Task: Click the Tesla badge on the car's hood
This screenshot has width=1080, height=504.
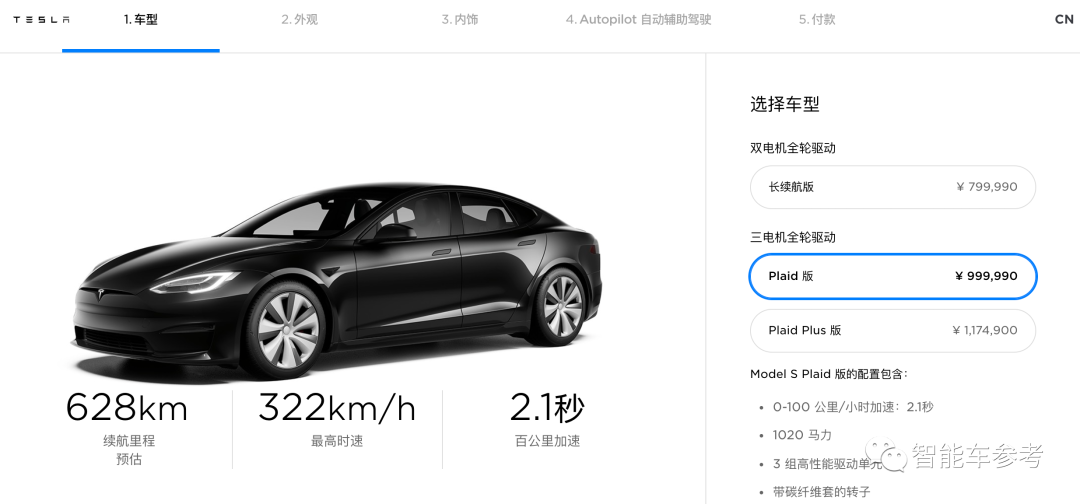Action: pyautogui.click(x=101, y=295)
